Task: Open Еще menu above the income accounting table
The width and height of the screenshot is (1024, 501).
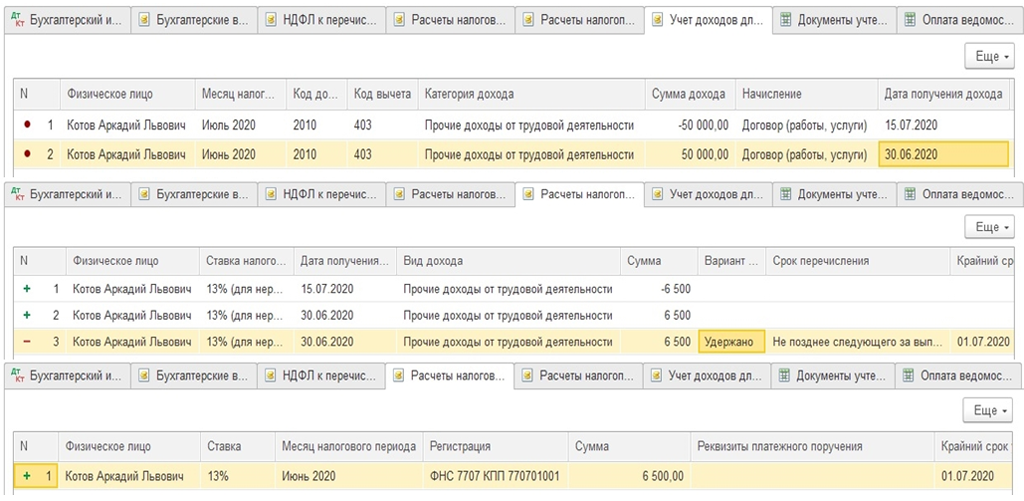Action: (x=993, y=57)
